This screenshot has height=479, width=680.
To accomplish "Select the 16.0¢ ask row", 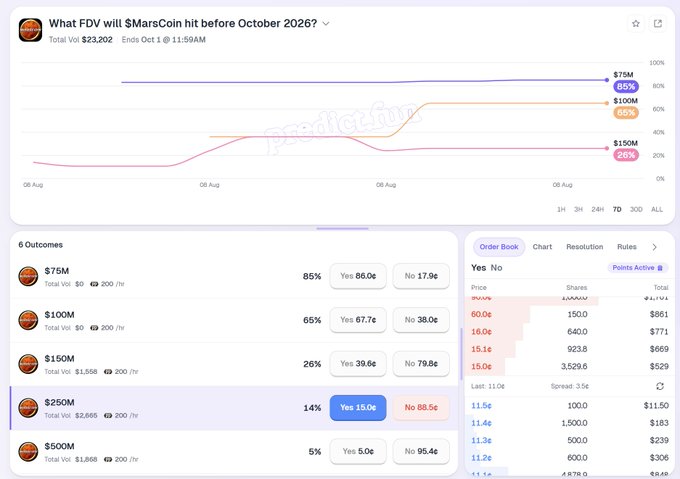I will (569, 332).
